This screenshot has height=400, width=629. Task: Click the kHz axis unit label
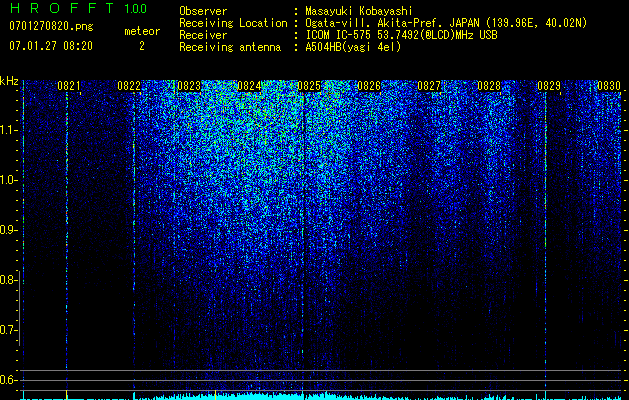coord(9,81)
